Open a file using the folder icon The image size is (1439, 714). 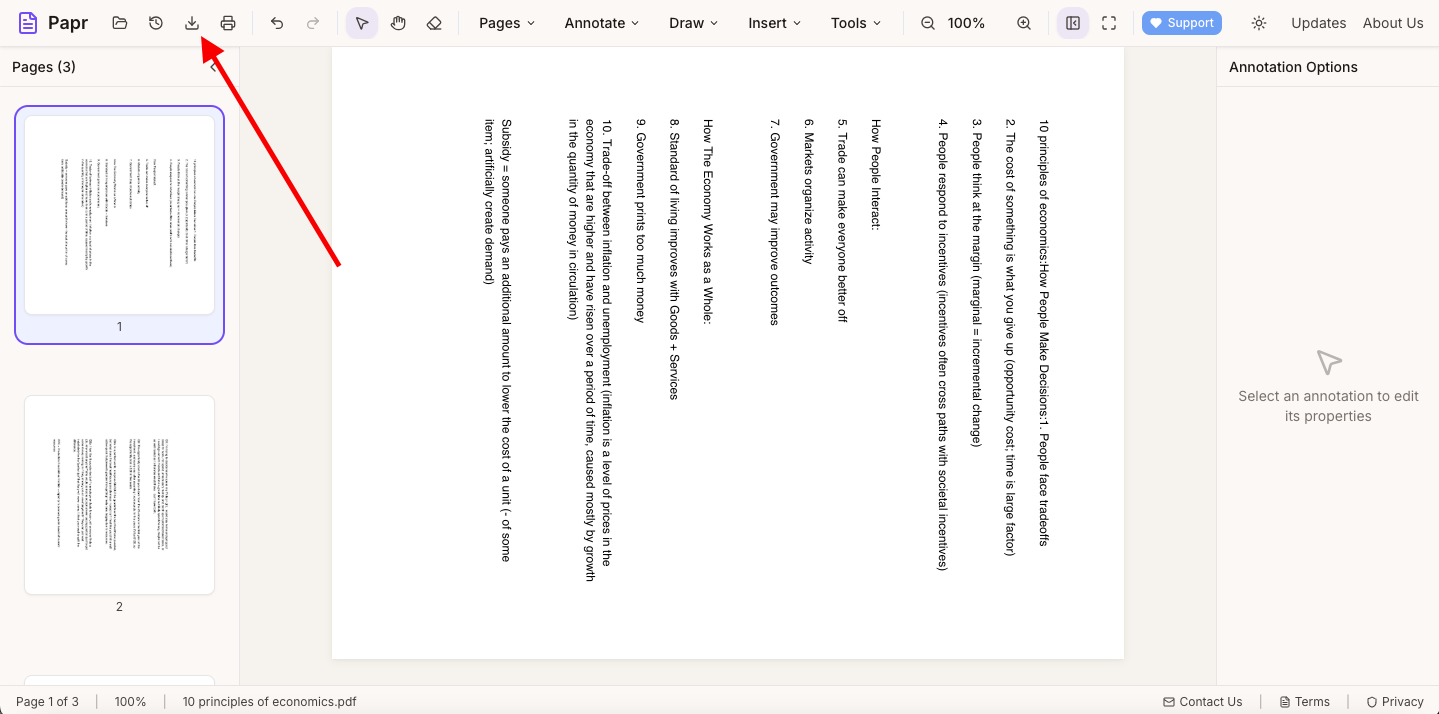click(x=119, y=22)
